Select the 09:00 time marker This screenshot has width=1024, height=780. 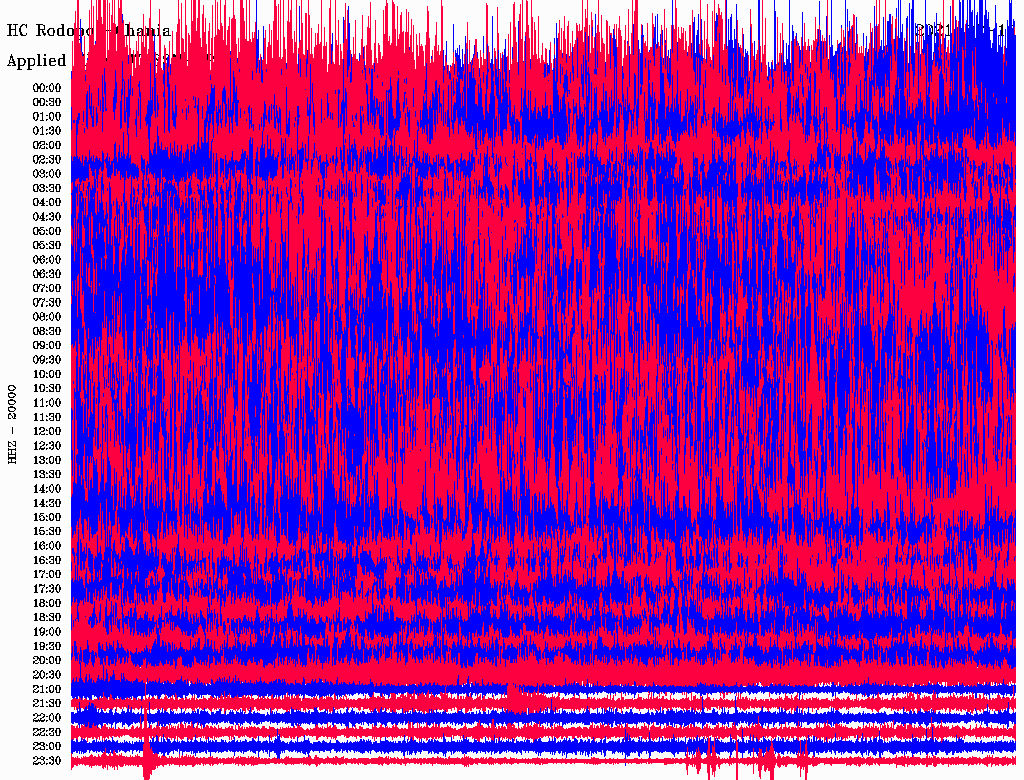[47, 346]
